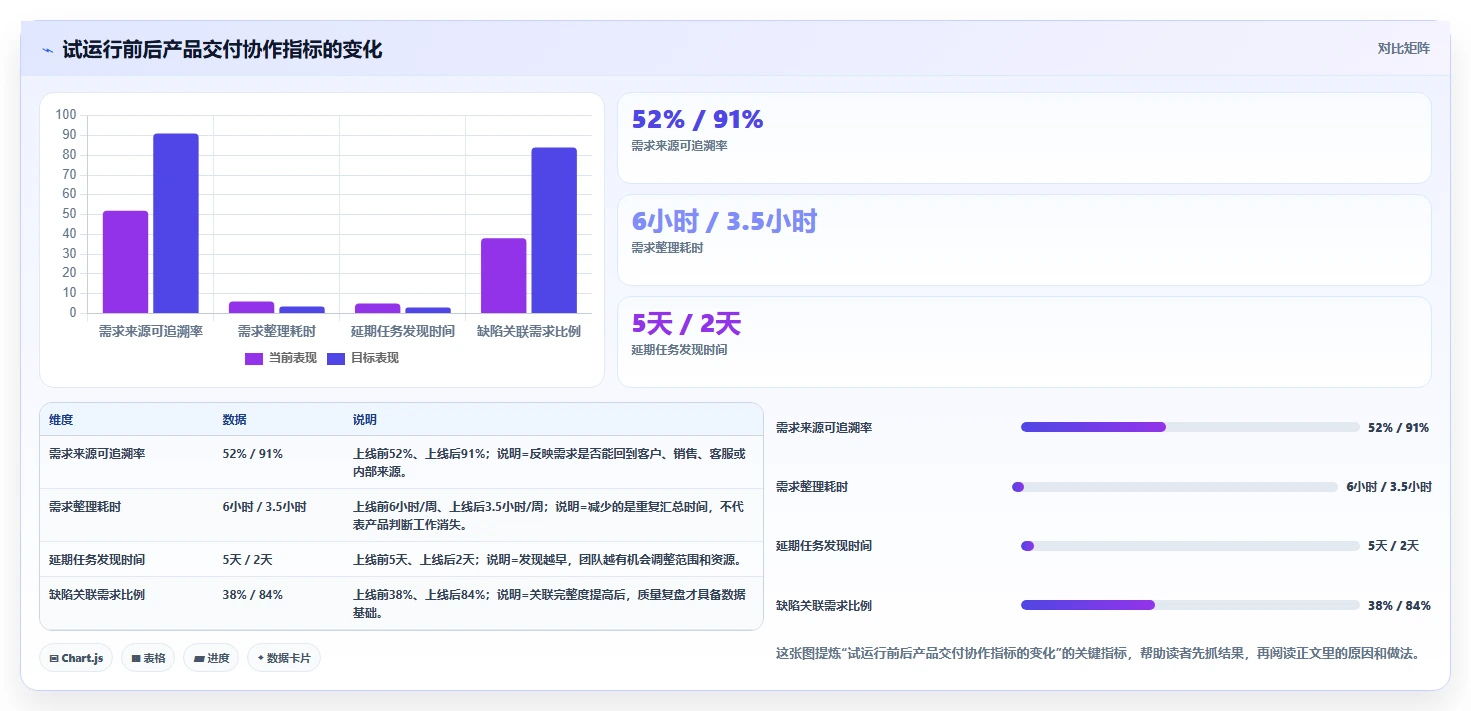
Task: Click the footer summary sentence 这张图提炼…
Action: coord(1098,653)
